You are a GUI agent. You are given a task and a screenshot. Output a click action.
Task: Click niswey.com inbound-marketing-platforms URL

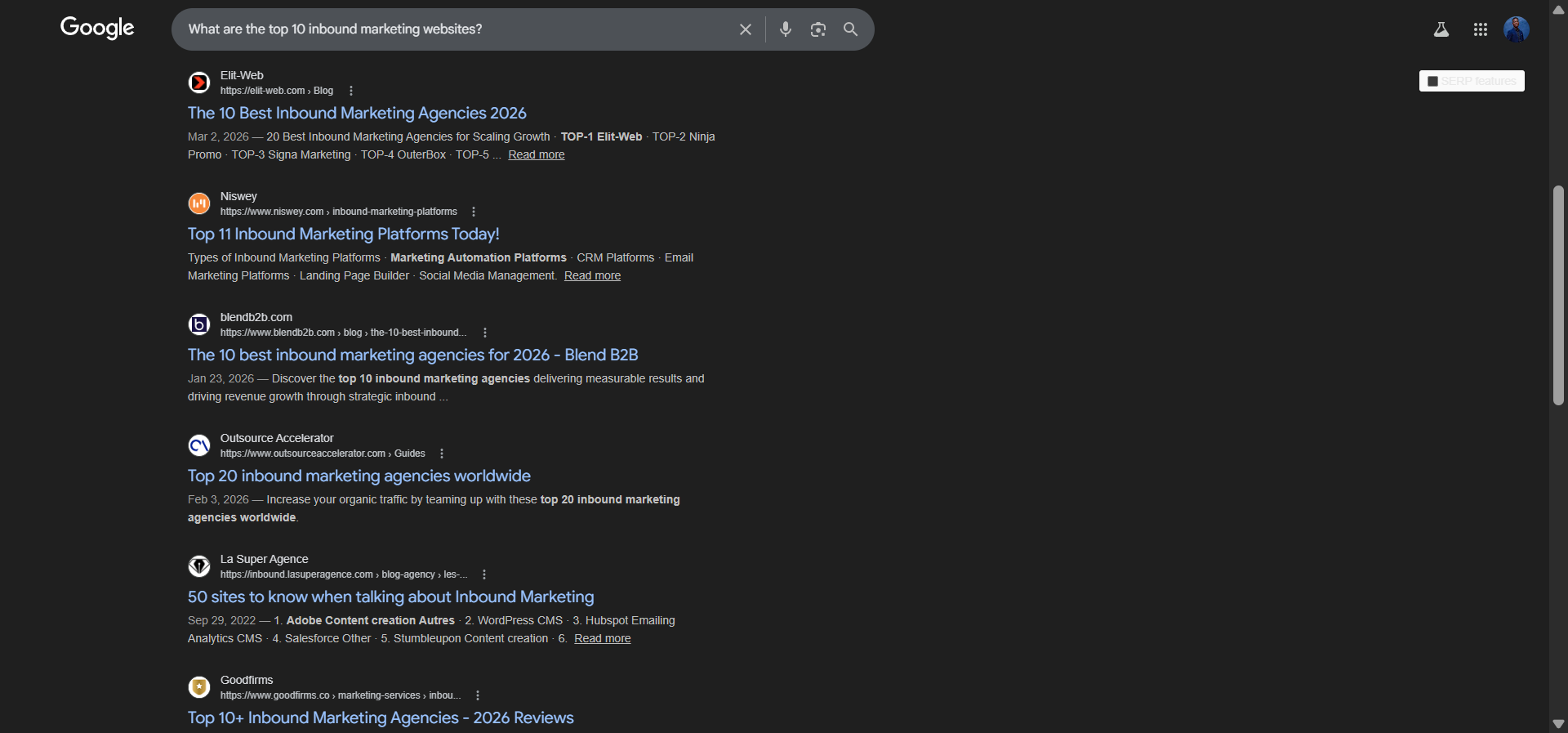click(x=339, y=212)
